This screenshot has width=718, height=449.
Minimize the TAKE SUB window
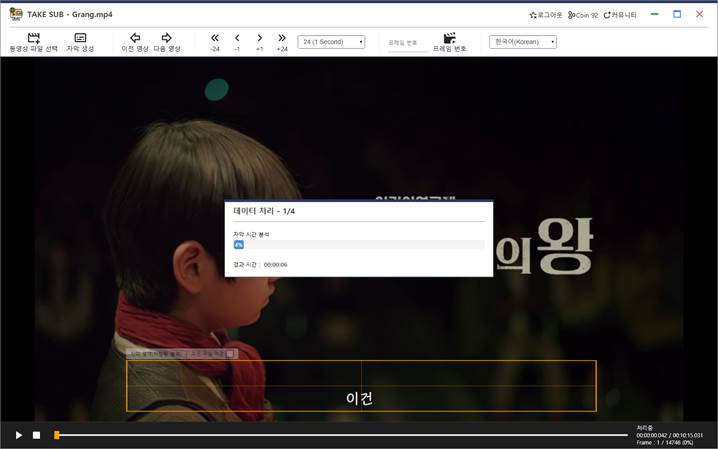[655, 14]
